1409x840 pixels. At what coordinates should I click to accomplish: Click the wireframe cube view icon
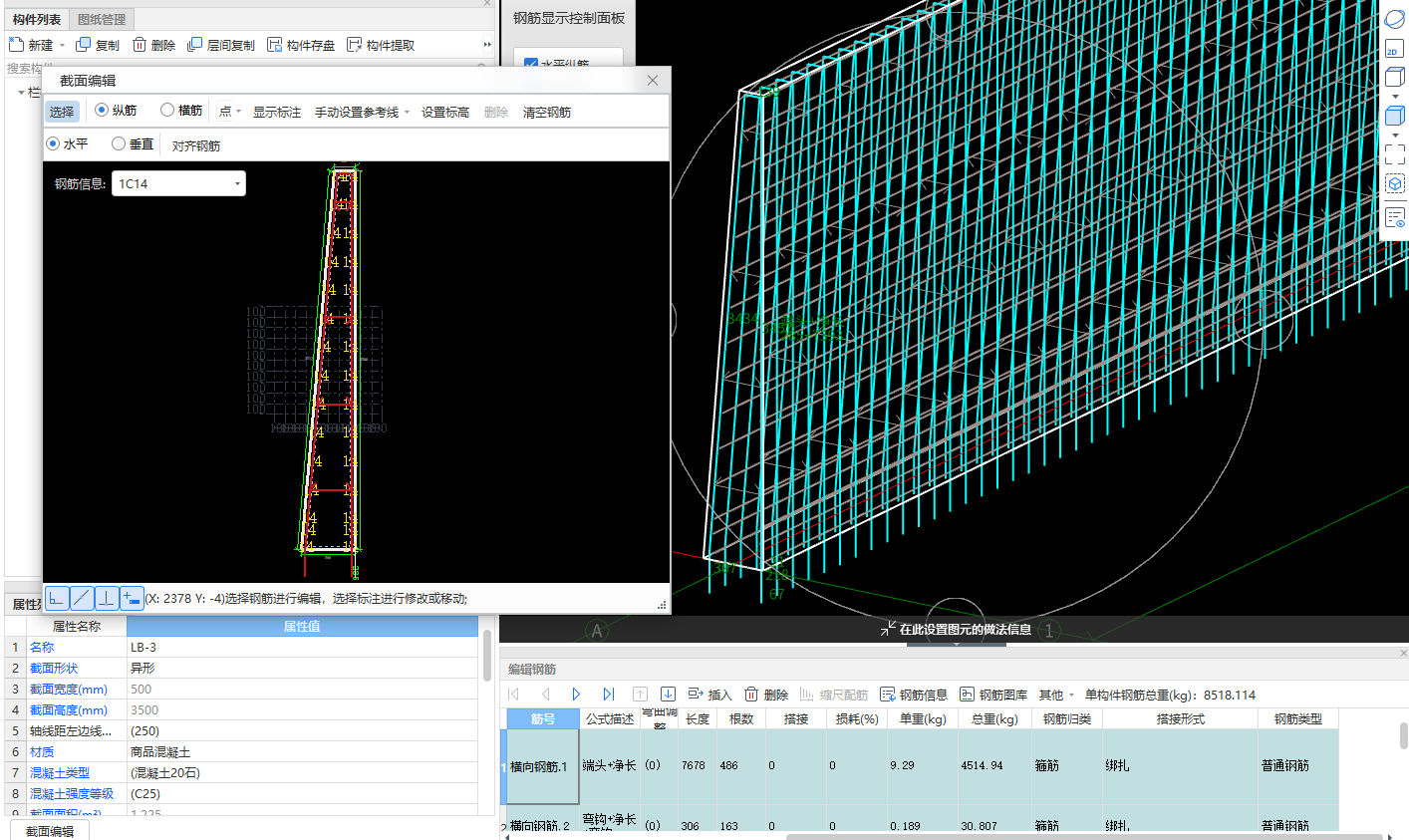[1395, 77]
